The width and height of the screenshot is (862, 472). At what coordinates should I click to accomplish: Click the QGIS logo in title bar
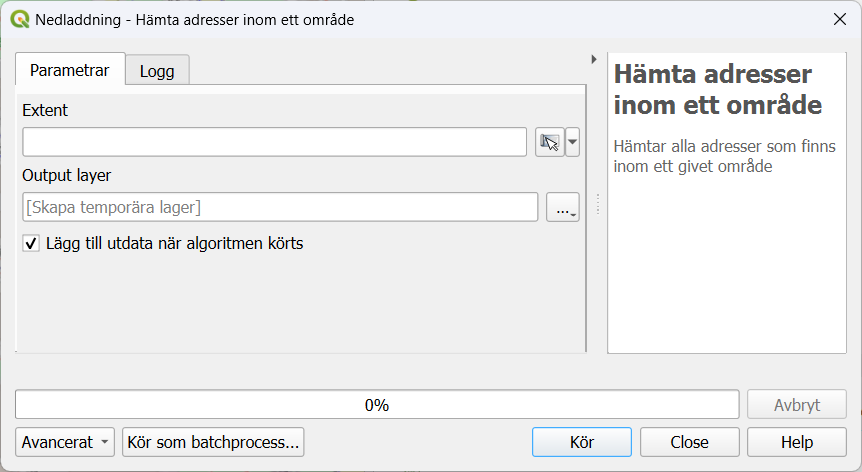point(20,20)
